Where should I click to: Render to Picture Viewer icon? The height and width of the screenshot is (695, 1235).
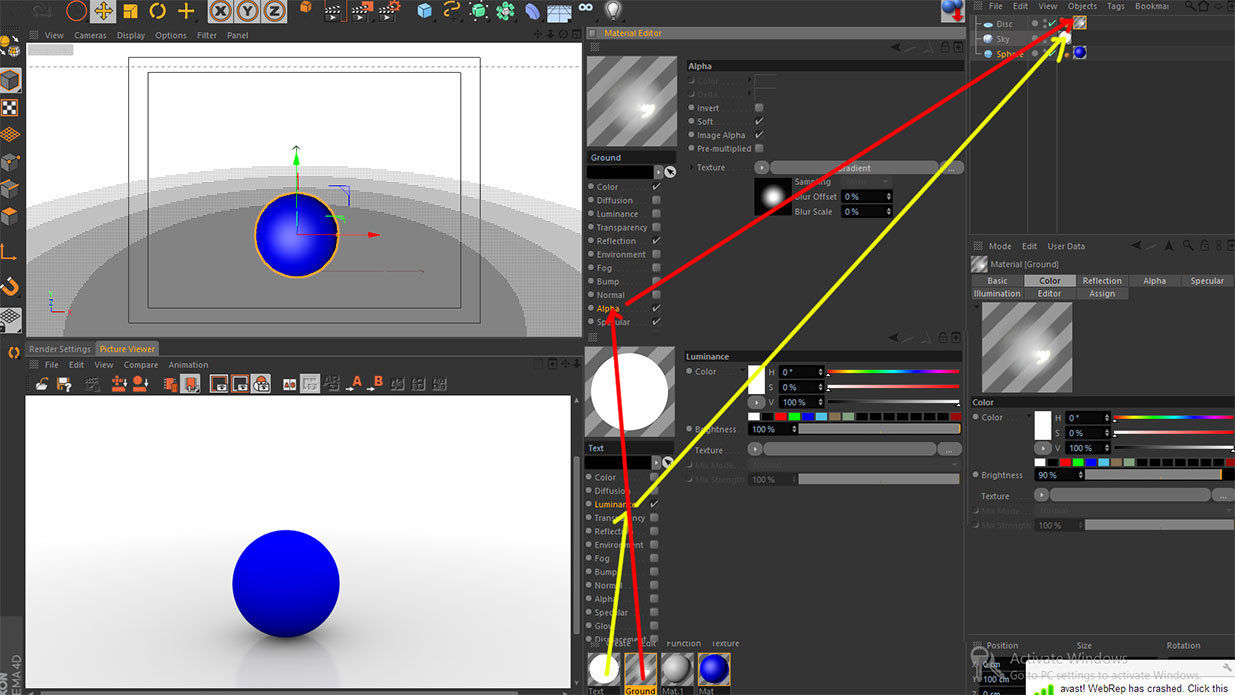pos(361,11)
